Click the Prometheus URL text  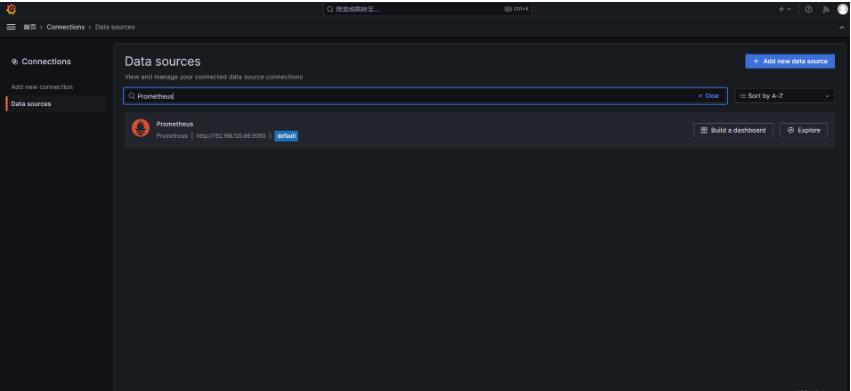coord(231,136)
